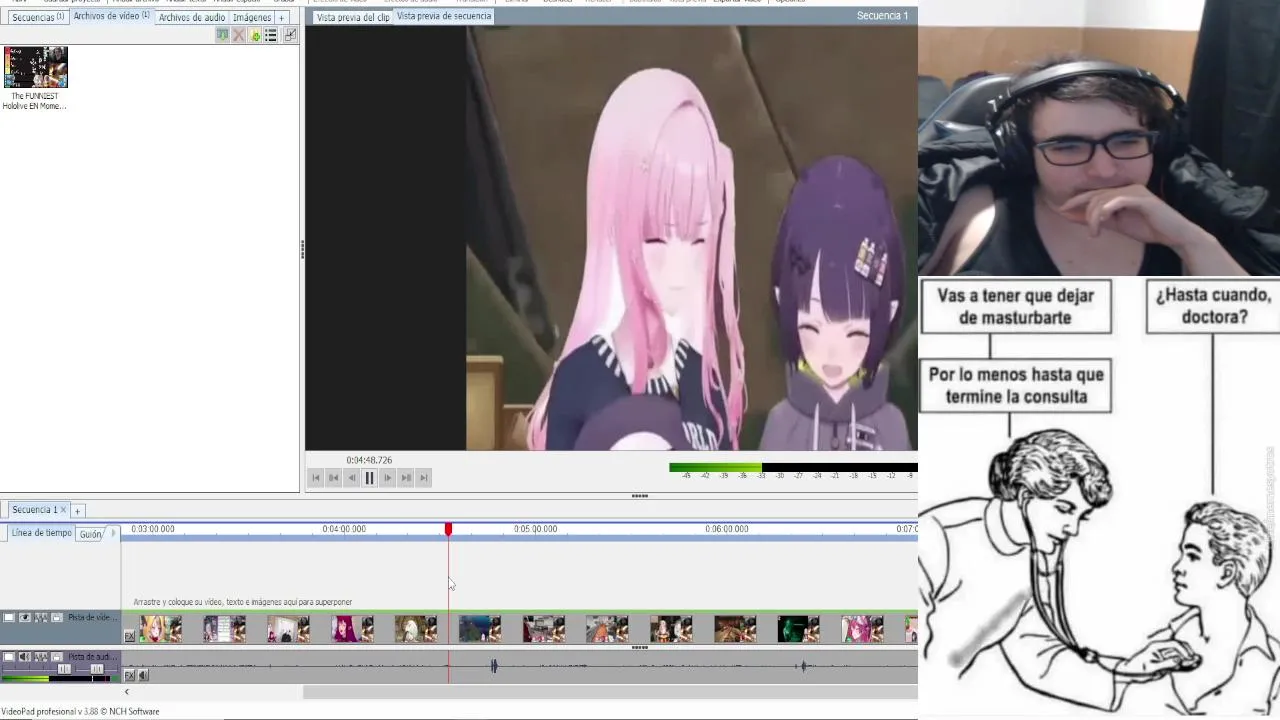Select Vista previa del clip tab
The width and height of the screenshot is (1280, 720).
coord(352,17)
